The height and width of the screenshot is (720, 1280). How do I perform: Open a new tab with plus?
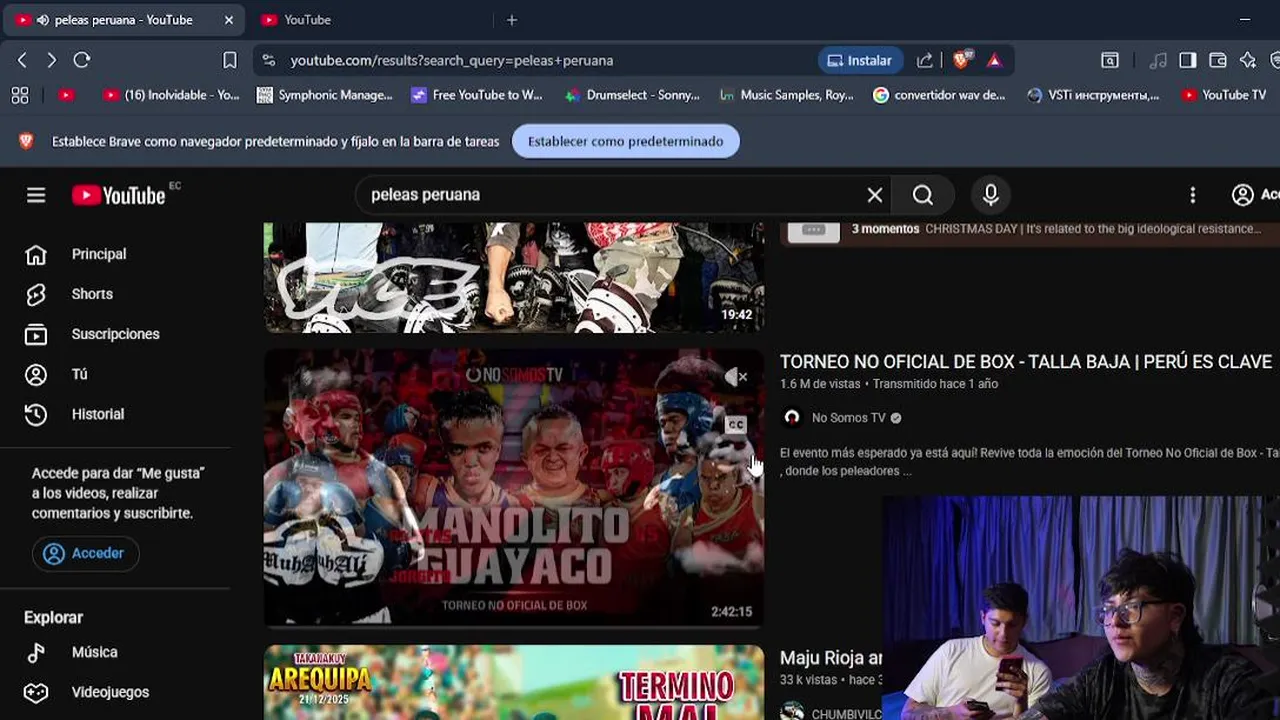click(512, 20)
